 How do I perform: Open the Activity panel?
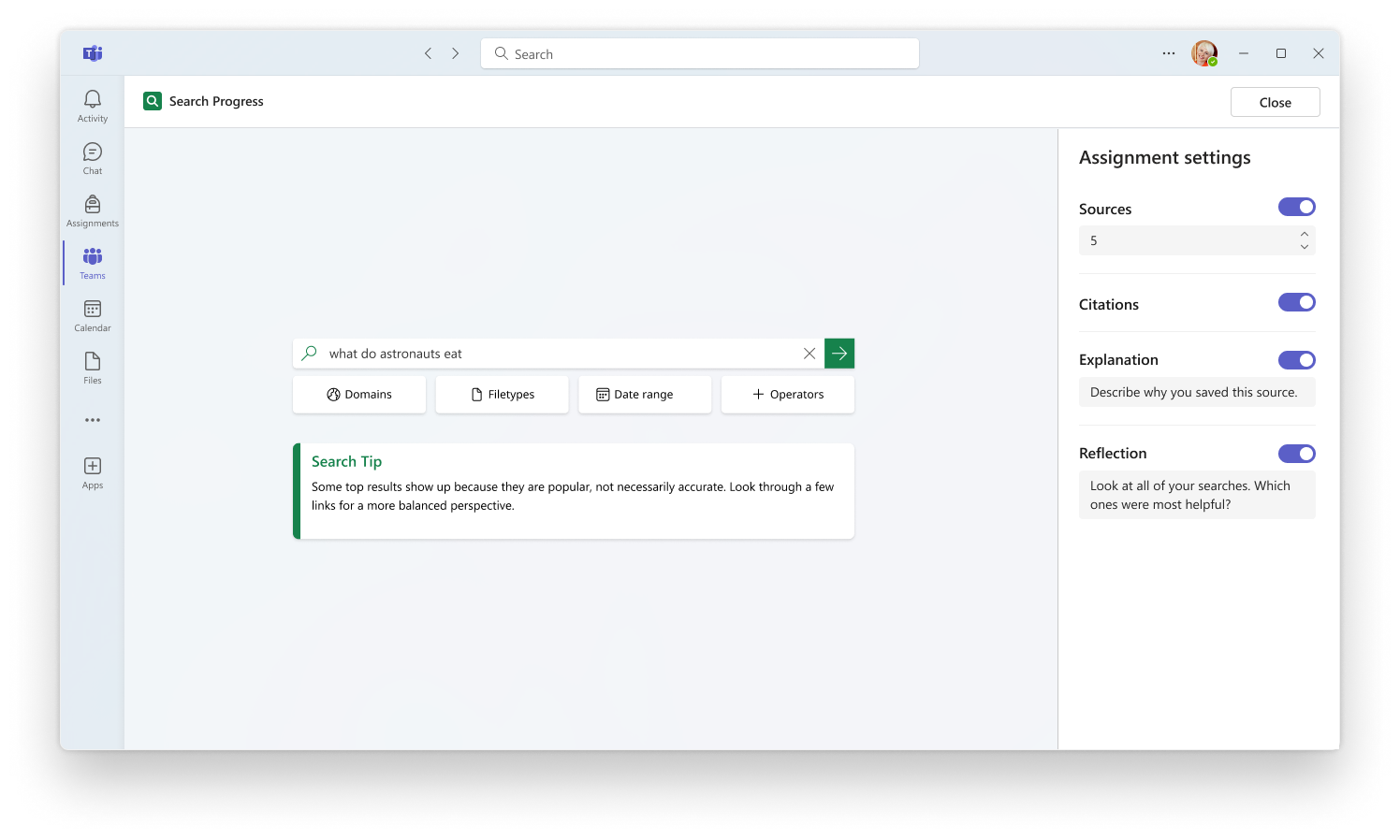(x=92, y=105)
